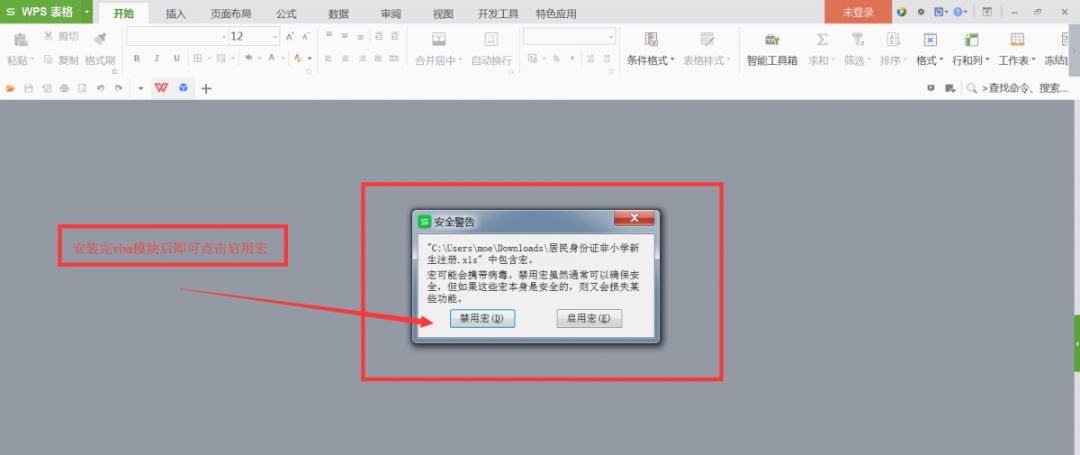Click the redo arrow icon
Screen dimensions: 1080x455
(x=118, y=88)
